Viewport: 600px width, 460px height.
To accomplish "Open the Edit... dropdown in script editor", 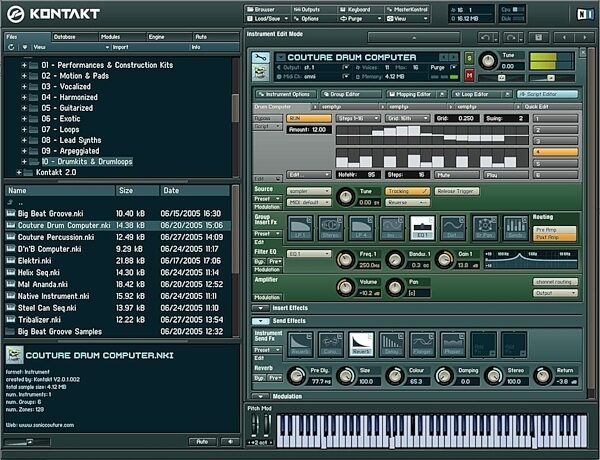I will [309, 175].
